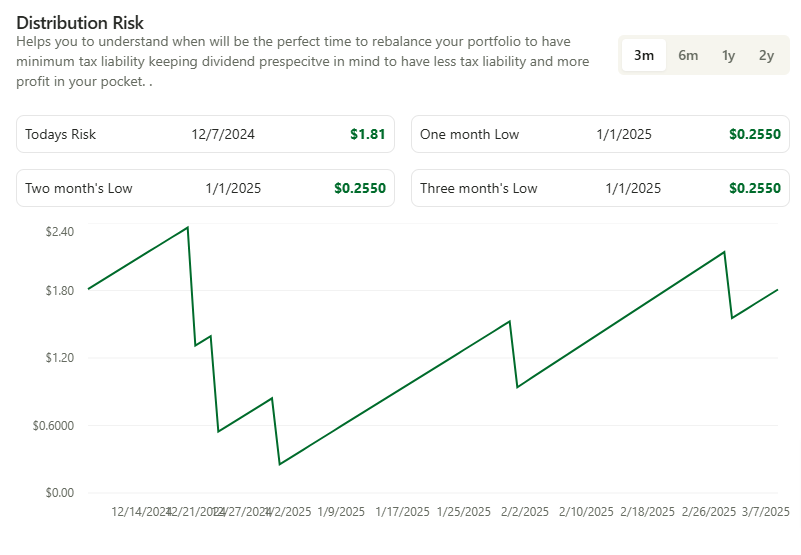Click the chart peak near 2/26/2025
The height and width of the screenshot is (555, 801).
click(x=724, y=252)
